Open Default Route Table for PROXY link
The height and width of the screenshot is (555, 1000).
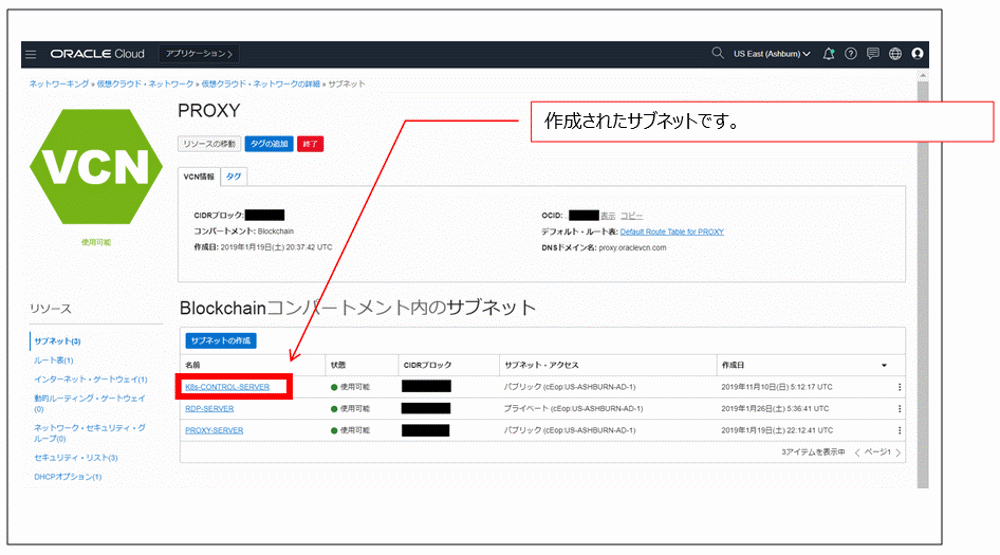click(x=672, y=232)
